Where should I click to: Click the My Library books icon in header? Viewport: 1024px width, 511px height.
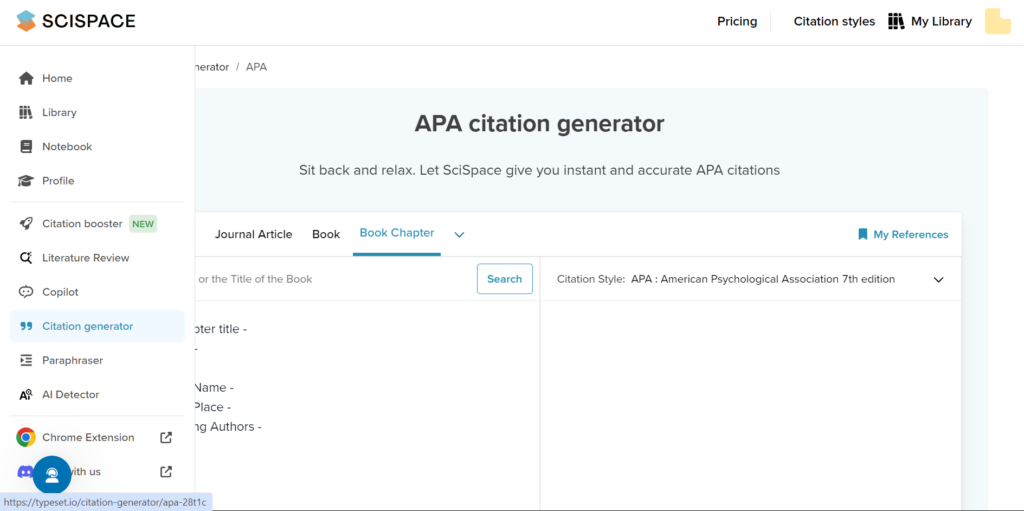(x=896, y=21)
